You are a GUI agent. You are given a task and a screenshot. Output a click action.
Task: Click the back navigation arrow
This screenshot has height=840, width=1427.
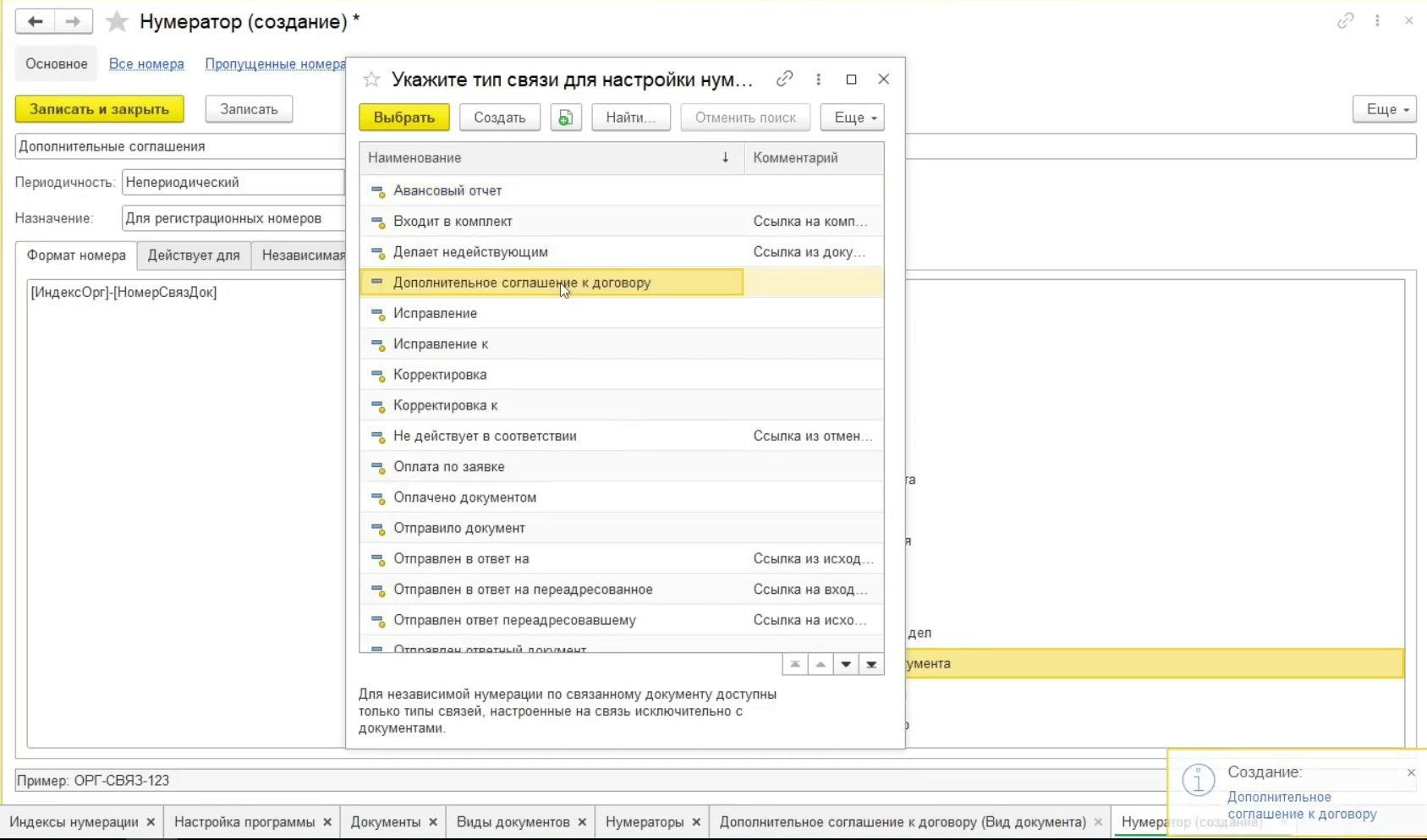35,22
